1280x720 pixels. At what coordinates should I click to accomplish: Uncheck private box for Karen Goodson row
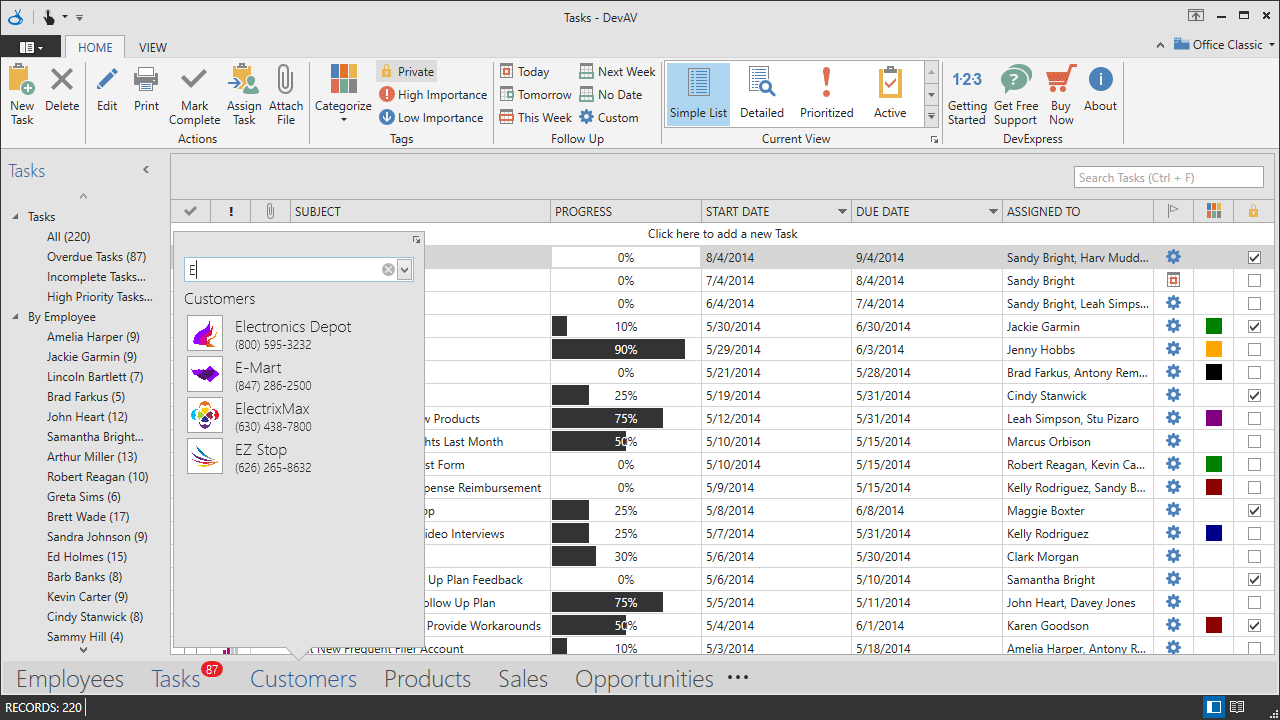coord(1254,626)
